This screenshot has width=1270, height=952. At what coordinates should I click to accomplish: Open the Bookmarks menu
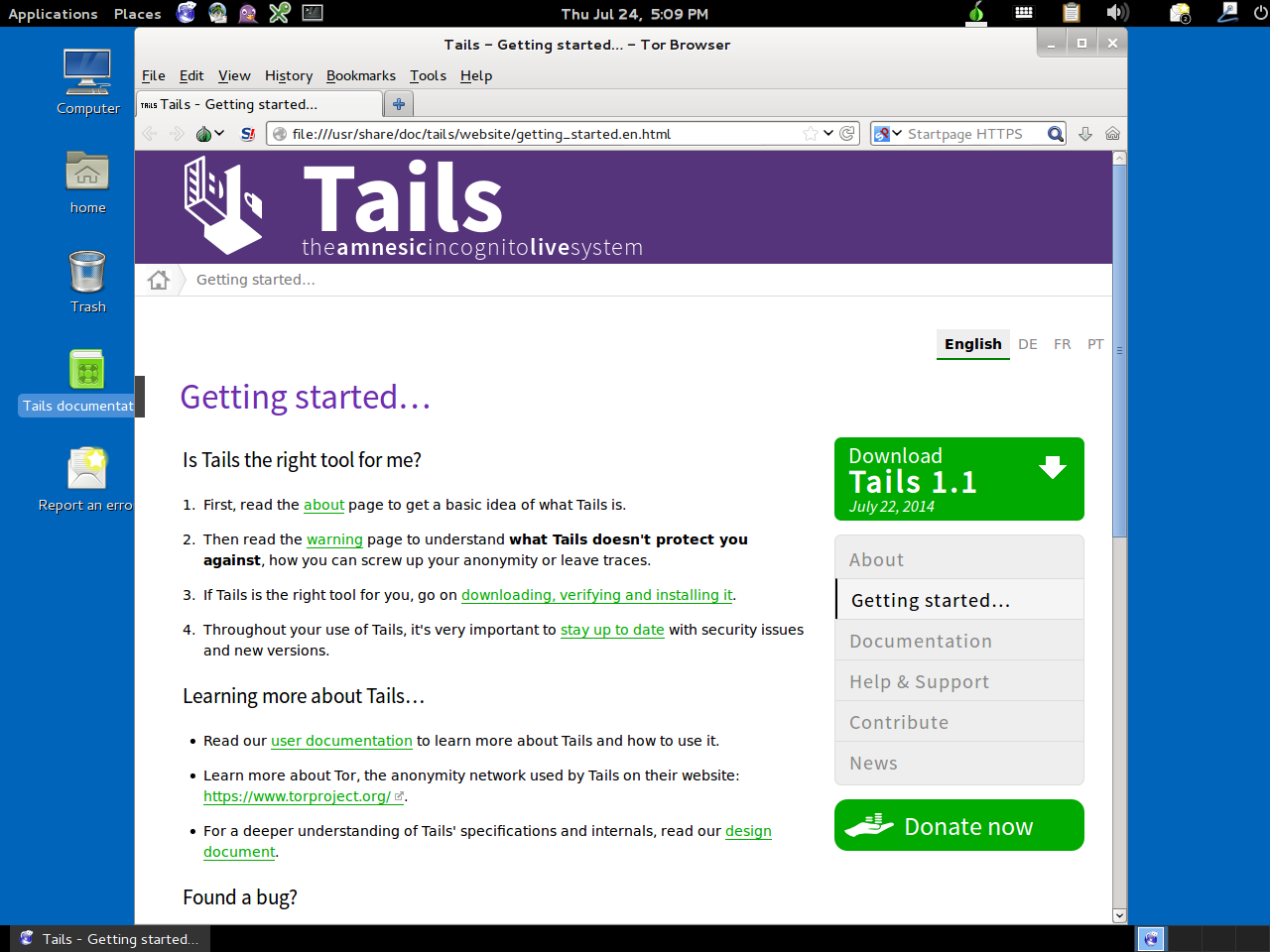click(x=361, y=75)
